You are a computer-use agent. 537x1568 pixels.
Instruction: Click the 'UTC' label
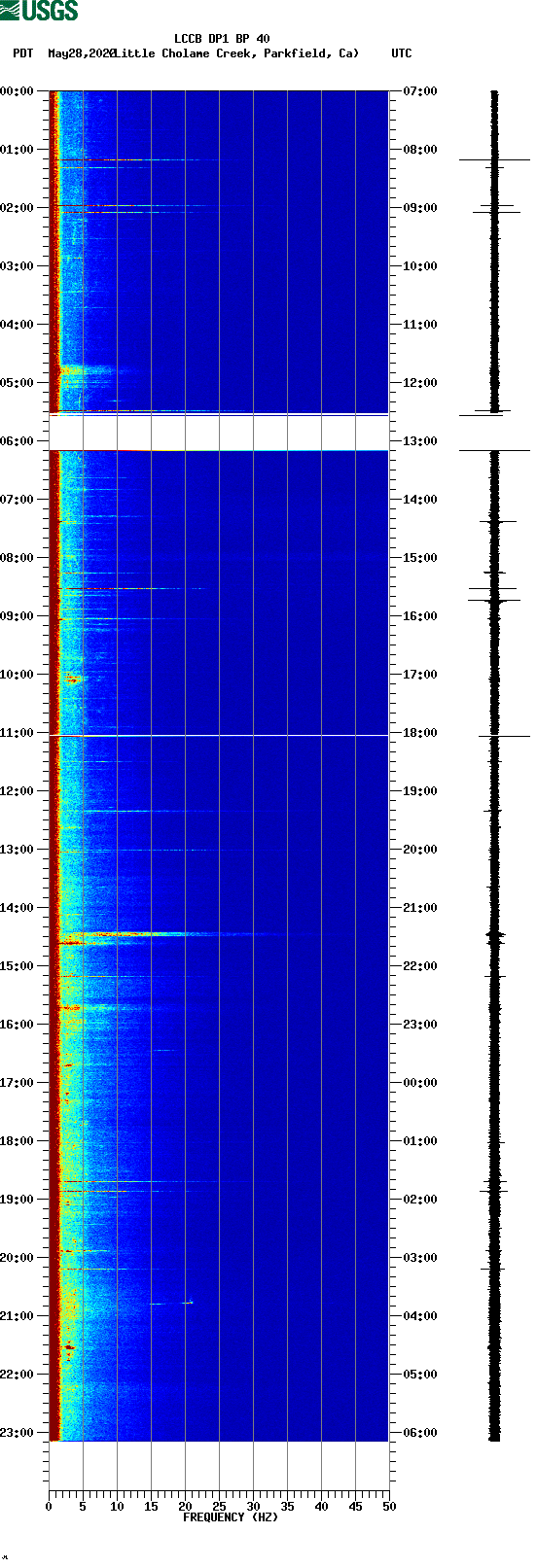[402, 53]
